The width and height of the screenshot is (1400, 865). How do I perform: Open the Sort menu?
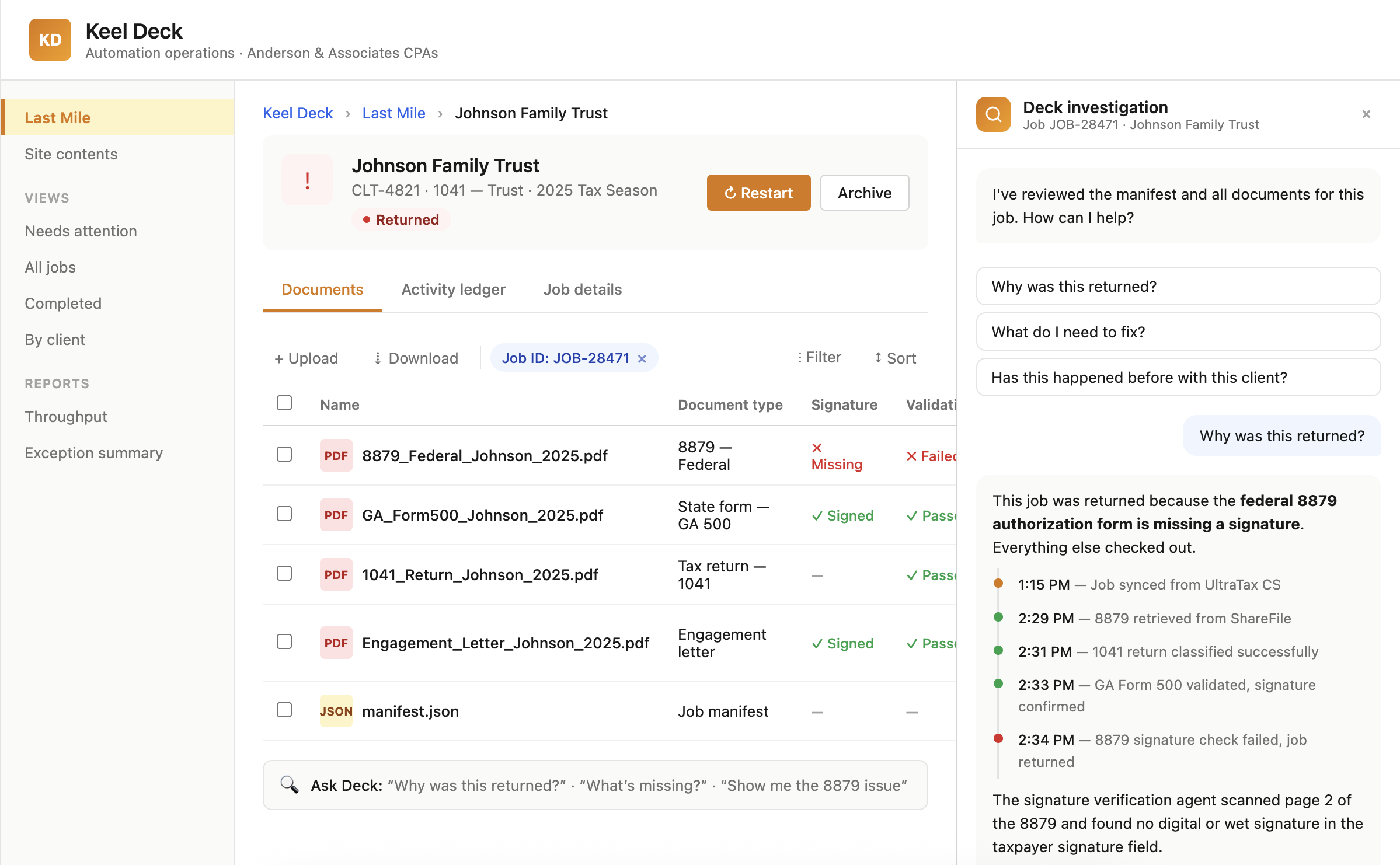coord(894,358)
